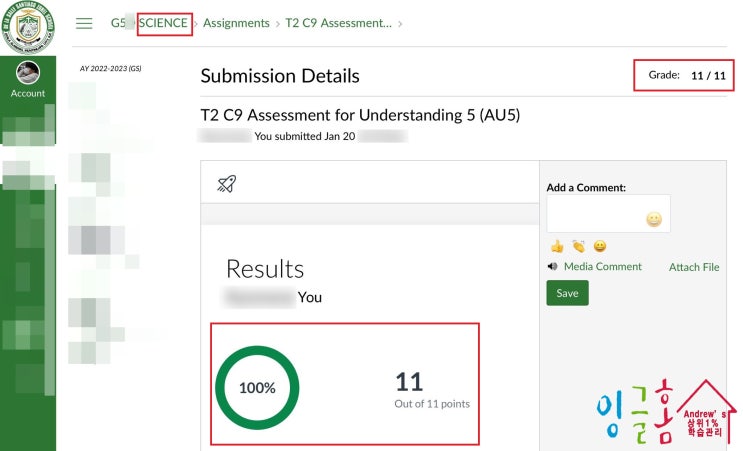This screenshot has height=451, width=743.
Task: Open the T2 C9 Assessment breadcrumb
Action: [338, 23]
